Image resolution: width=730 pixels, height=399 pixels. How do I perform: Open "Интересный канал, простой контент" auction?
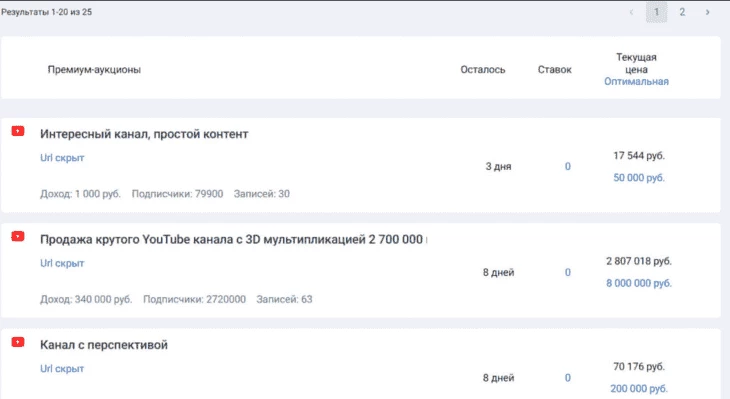click(144, 134)
